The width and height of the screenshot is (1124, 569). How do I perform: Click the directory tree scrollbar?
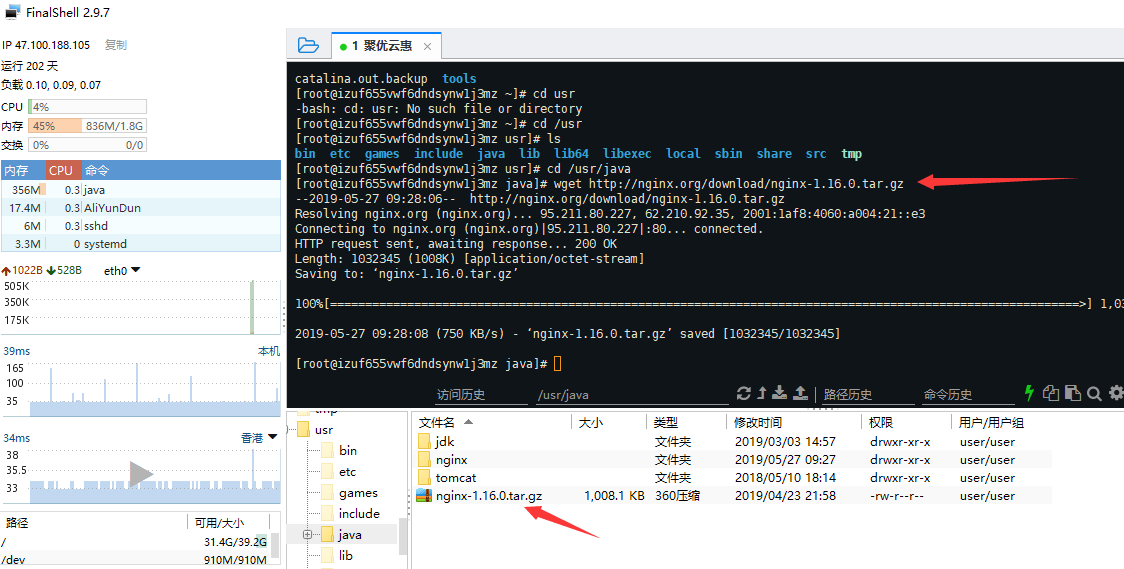pyautogui.click(x=402, y=536)
